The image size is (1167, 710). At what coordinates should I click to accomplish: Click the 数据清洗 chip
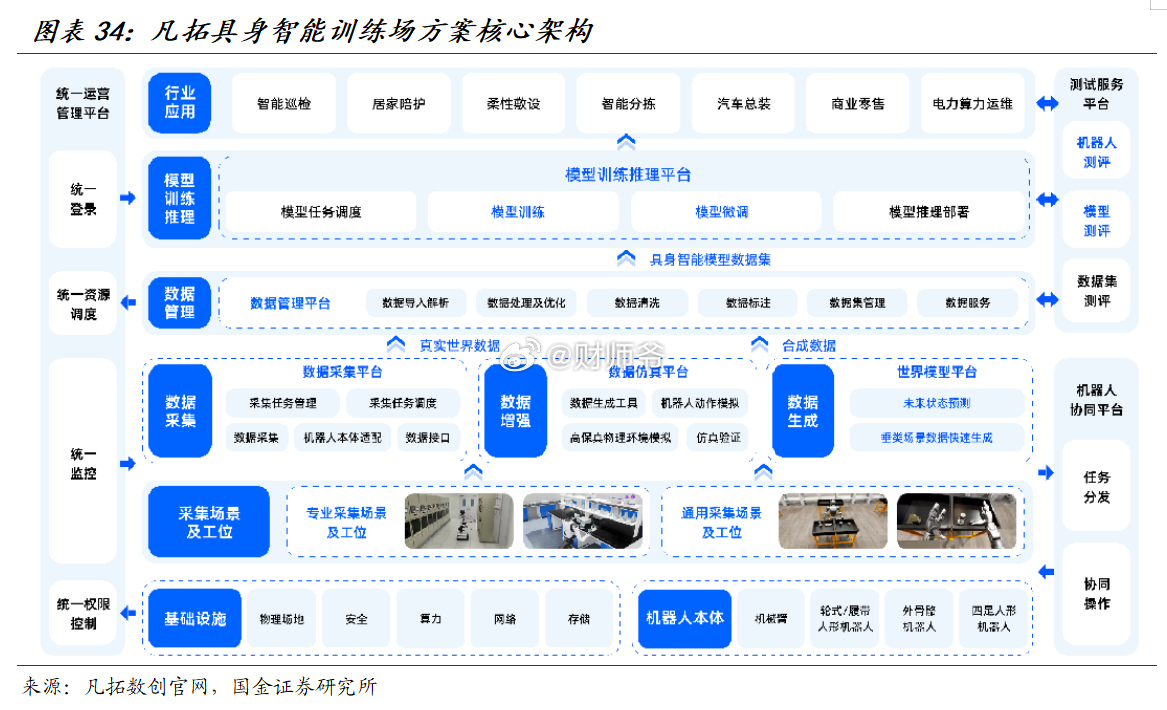tap(637, 303)
